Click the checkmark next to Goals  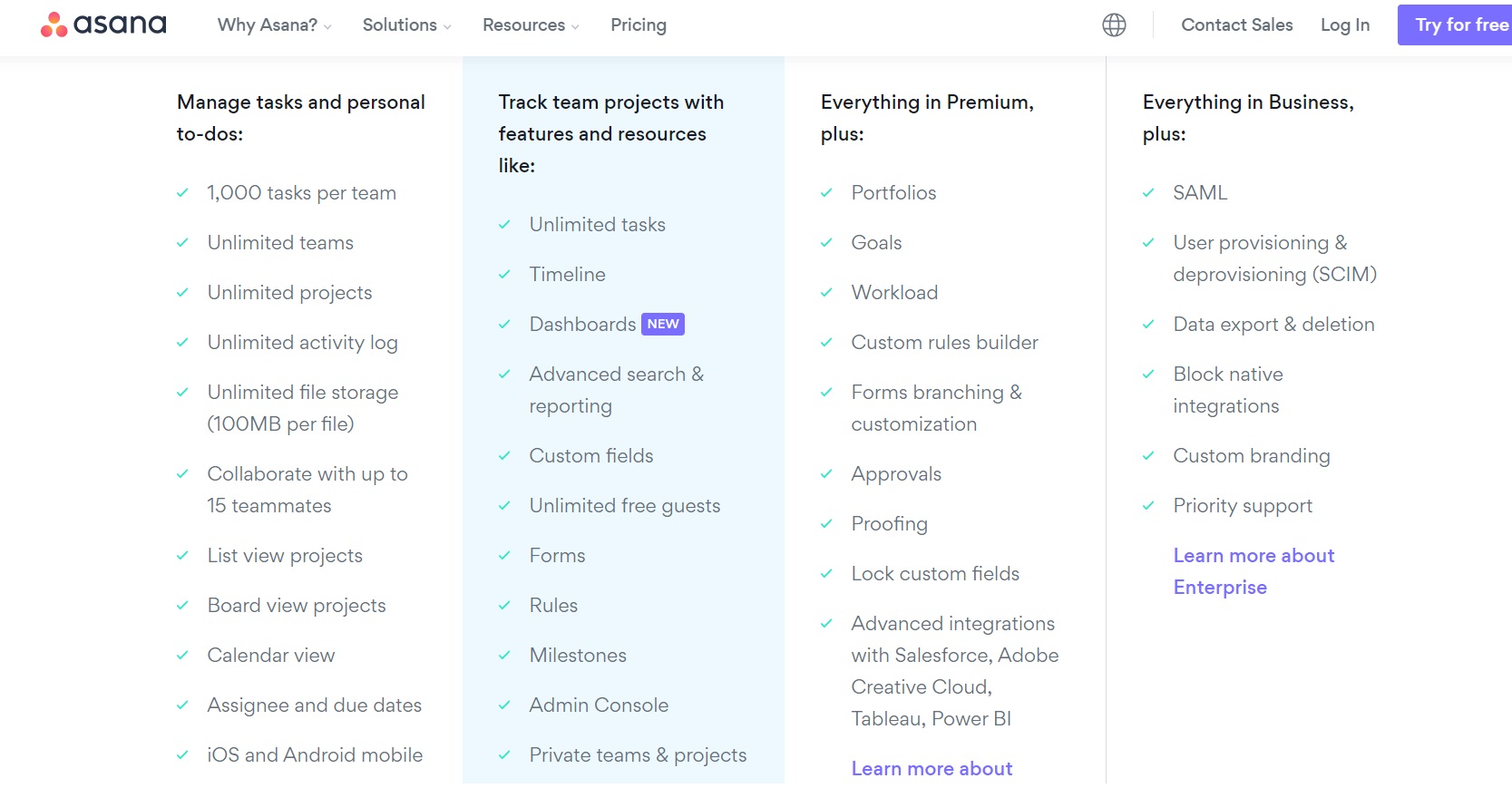pos(826,243)
